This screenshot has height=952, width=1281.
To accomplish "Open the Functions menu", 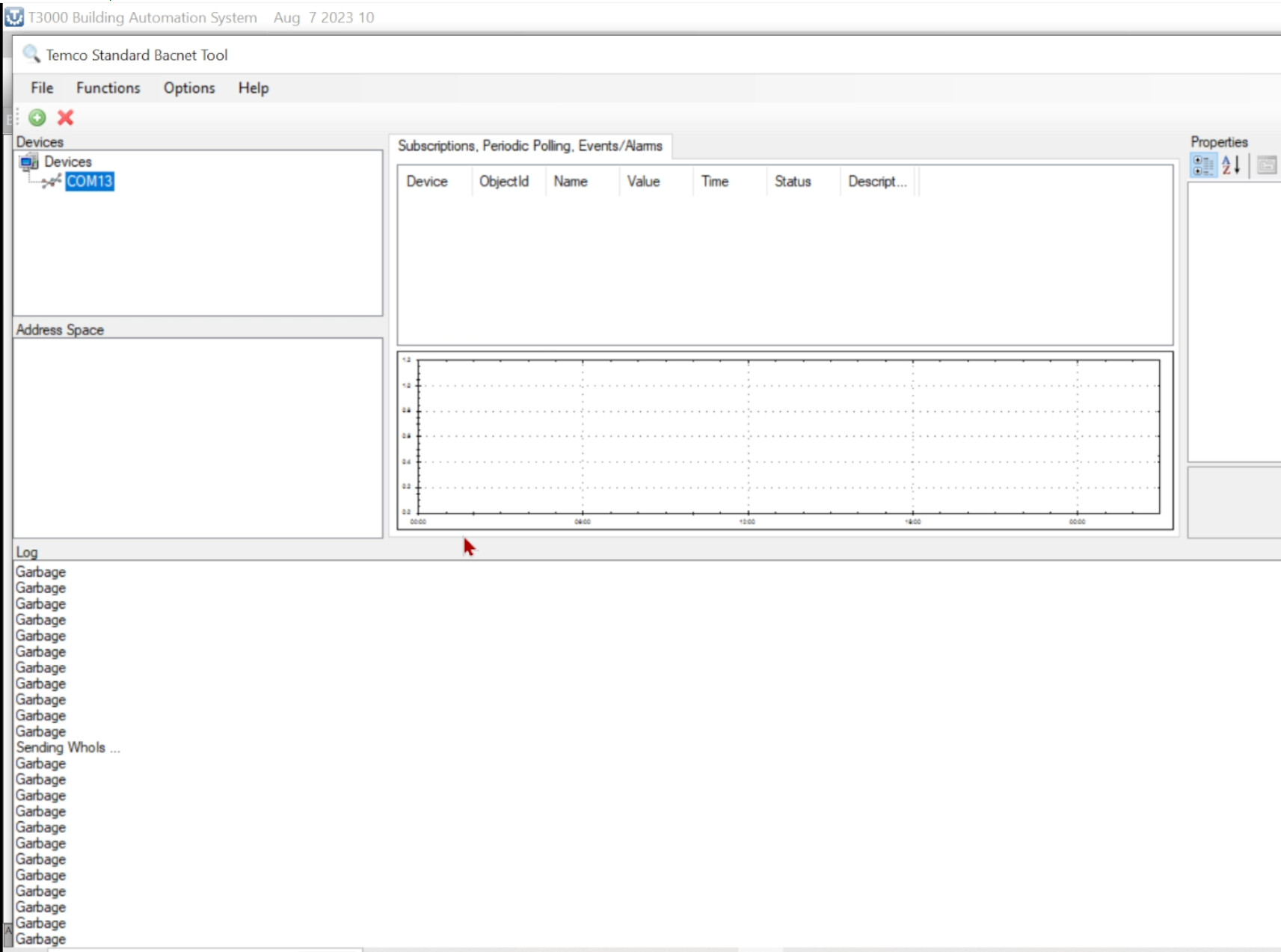I will (108, 88).
